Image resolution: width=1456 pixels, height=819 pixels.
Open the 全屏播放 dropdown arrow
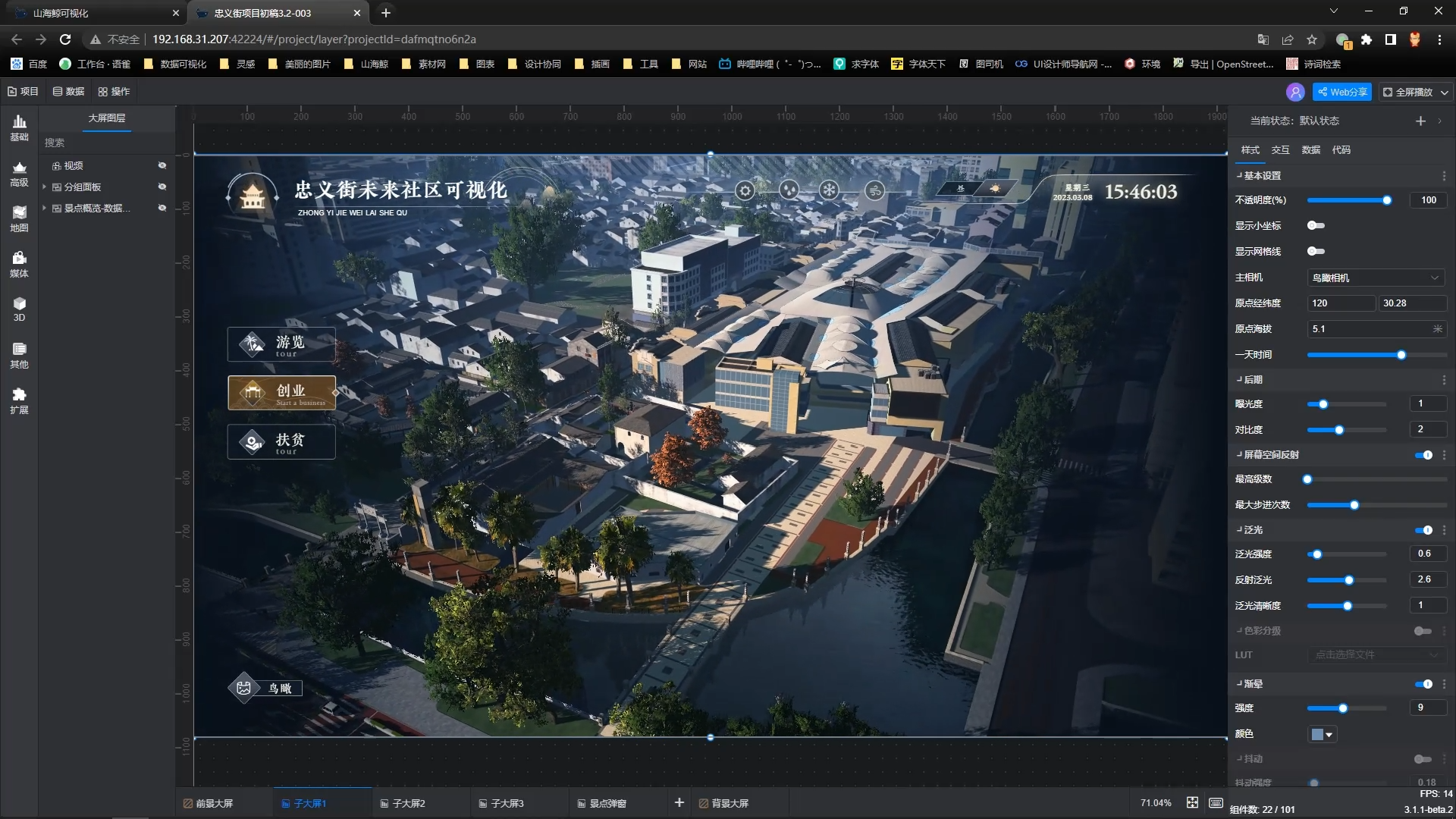tap(1444, 92)
